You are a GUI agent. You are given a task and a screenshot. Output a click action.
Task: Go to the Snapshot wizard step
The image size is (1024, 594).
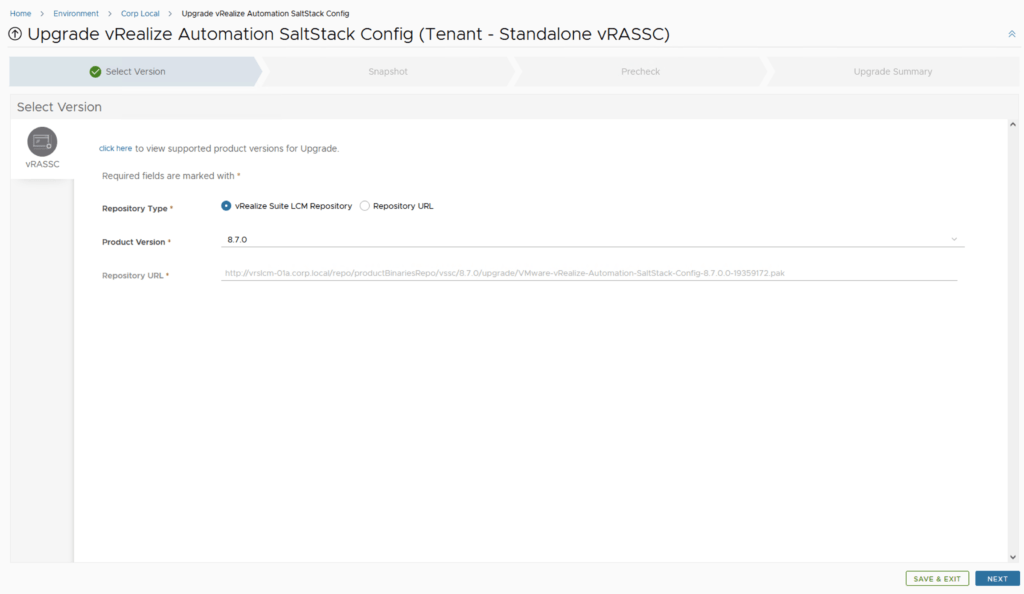pyautogui.click(x=387, y=72)
